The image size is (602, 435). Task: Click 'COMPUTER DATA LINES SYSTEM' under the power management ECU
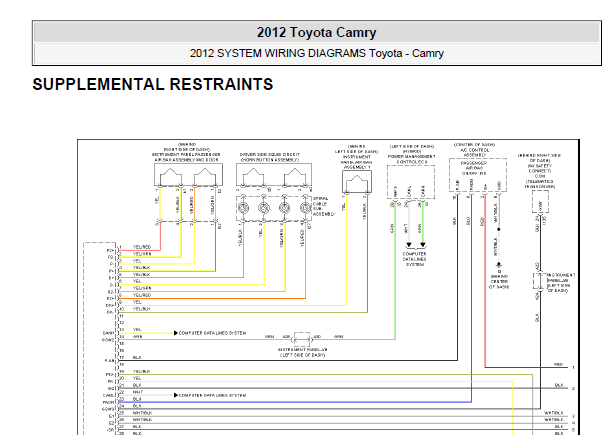415,259
